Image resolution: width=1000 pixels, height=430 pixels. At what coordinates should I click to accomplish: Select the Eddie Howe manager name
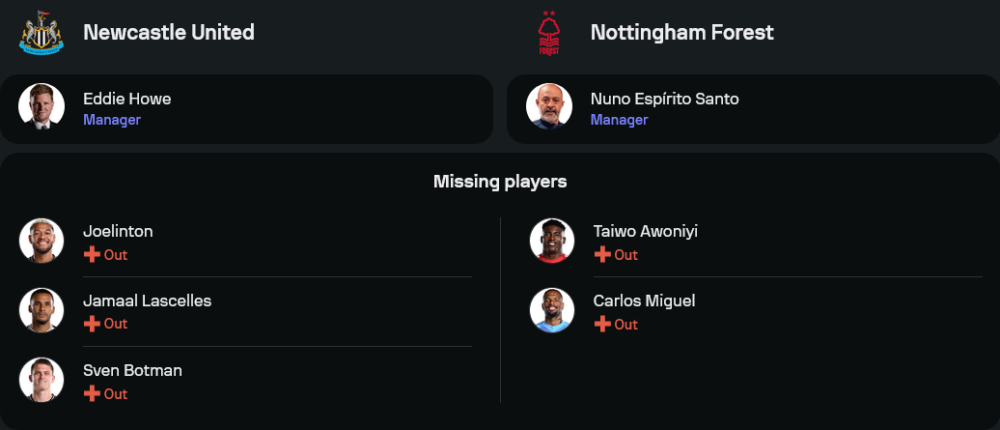[127, 99]
